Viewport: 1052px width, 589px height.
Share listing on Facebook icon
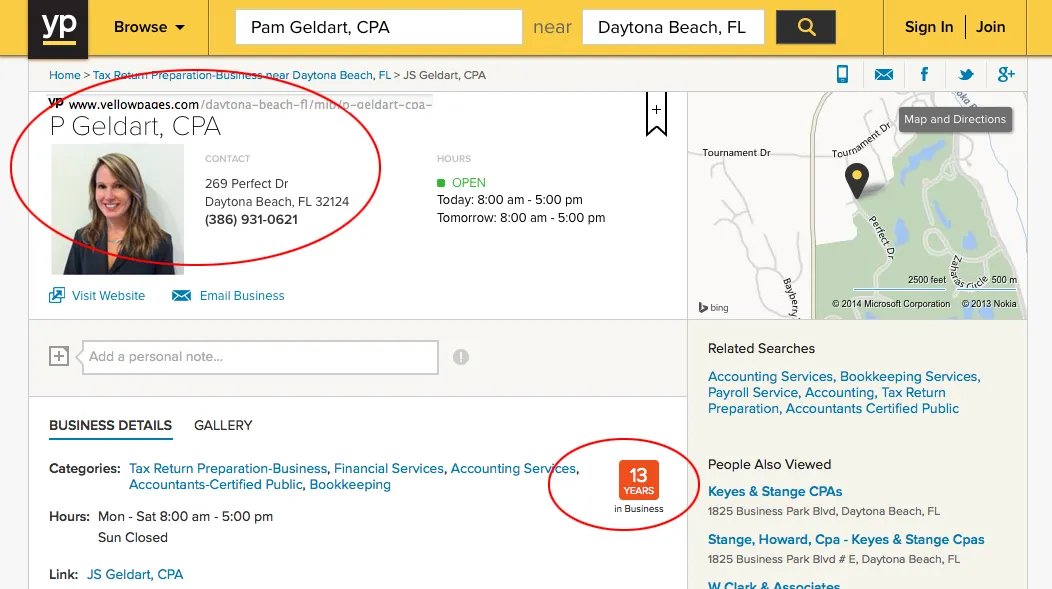925,74
